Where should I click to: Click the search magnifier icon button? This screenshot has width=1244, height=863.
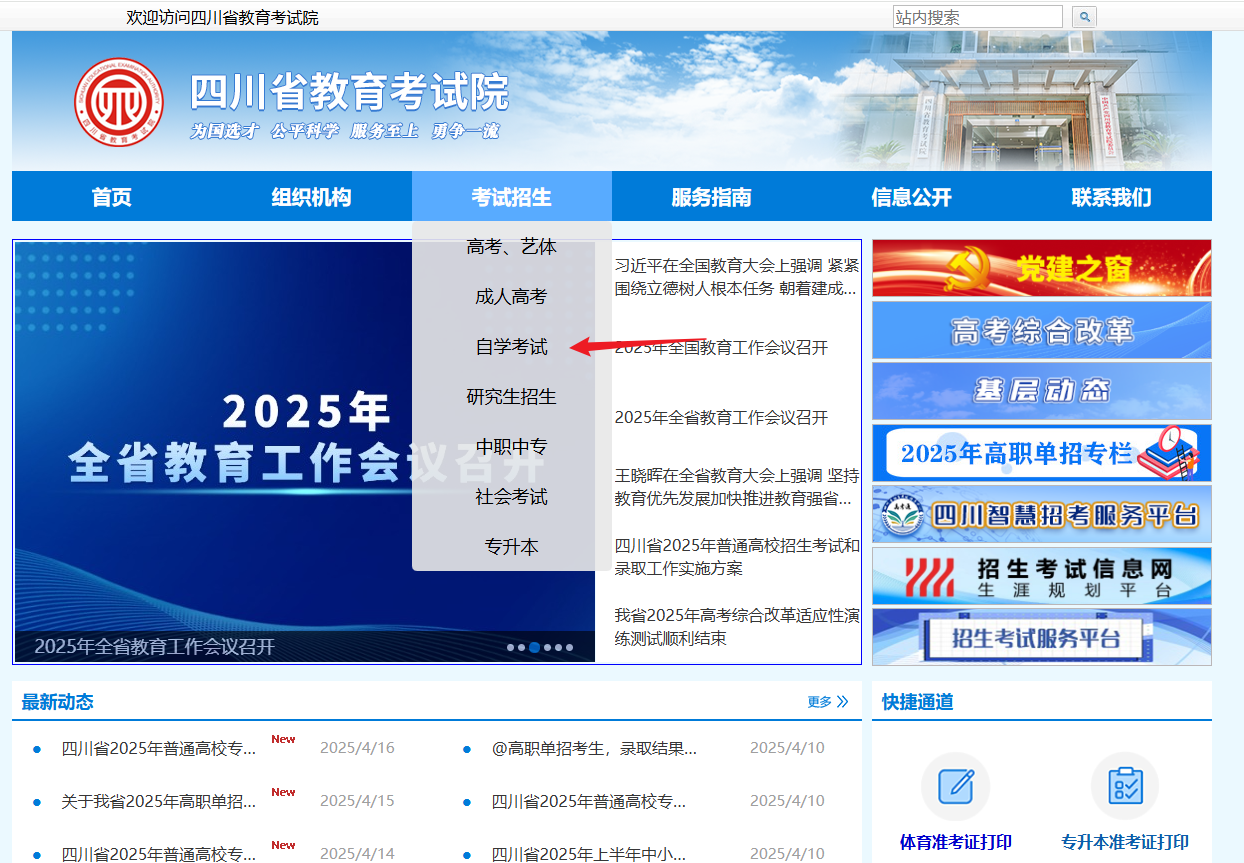point(1084,17)
